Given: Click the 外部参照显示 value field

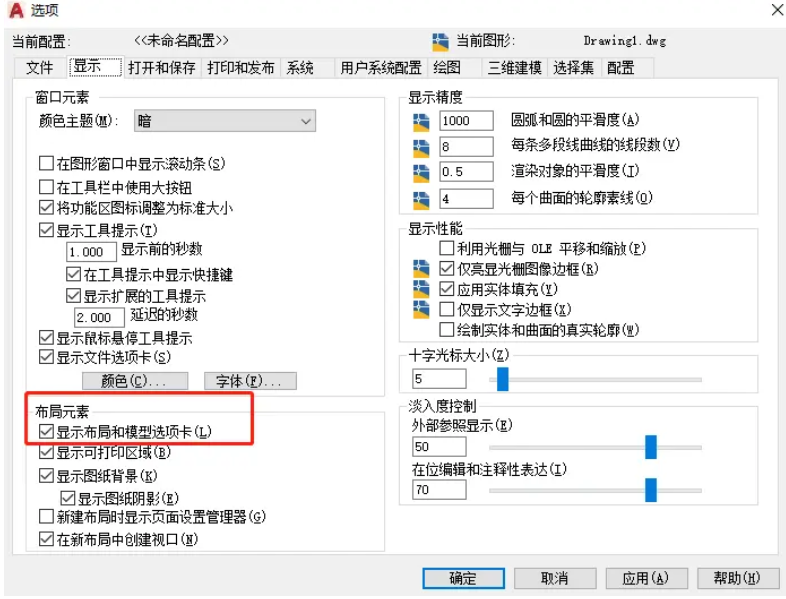Looking at the screenshot, I should point(439,447).
